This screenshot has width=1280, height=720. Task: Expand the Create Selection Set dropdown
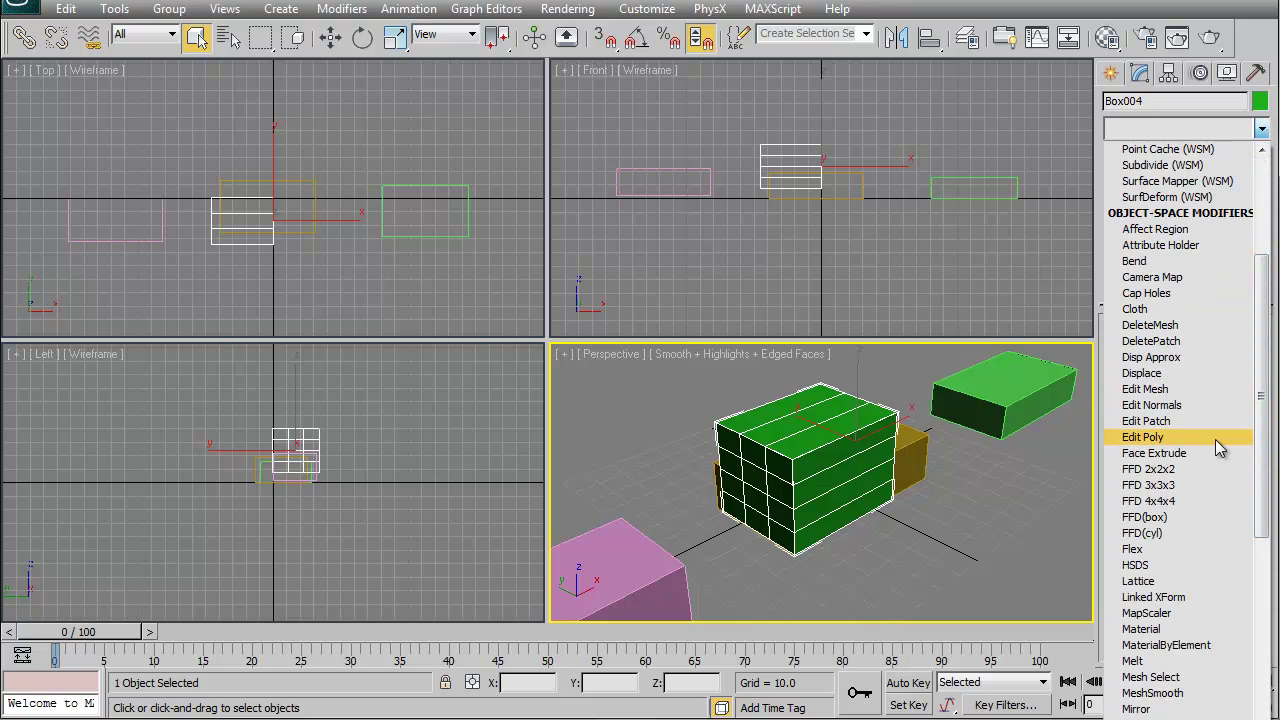coord(866,34)
